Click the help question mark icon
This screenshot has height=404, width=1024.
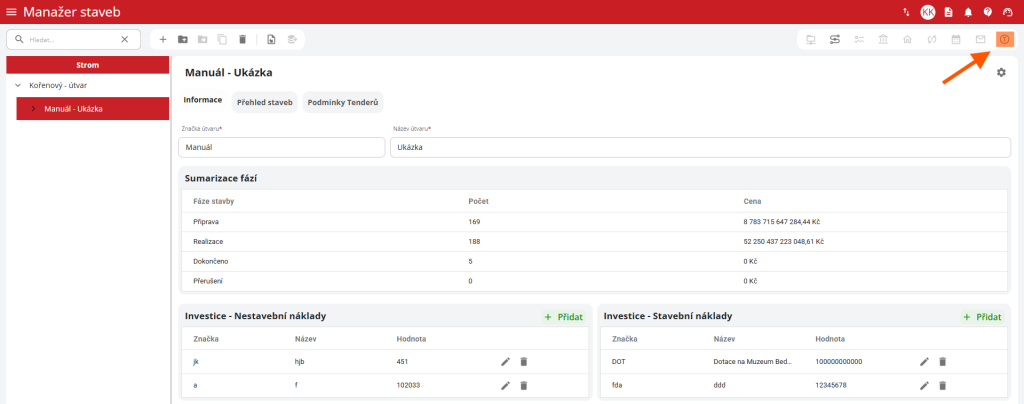tap(987, 12)
